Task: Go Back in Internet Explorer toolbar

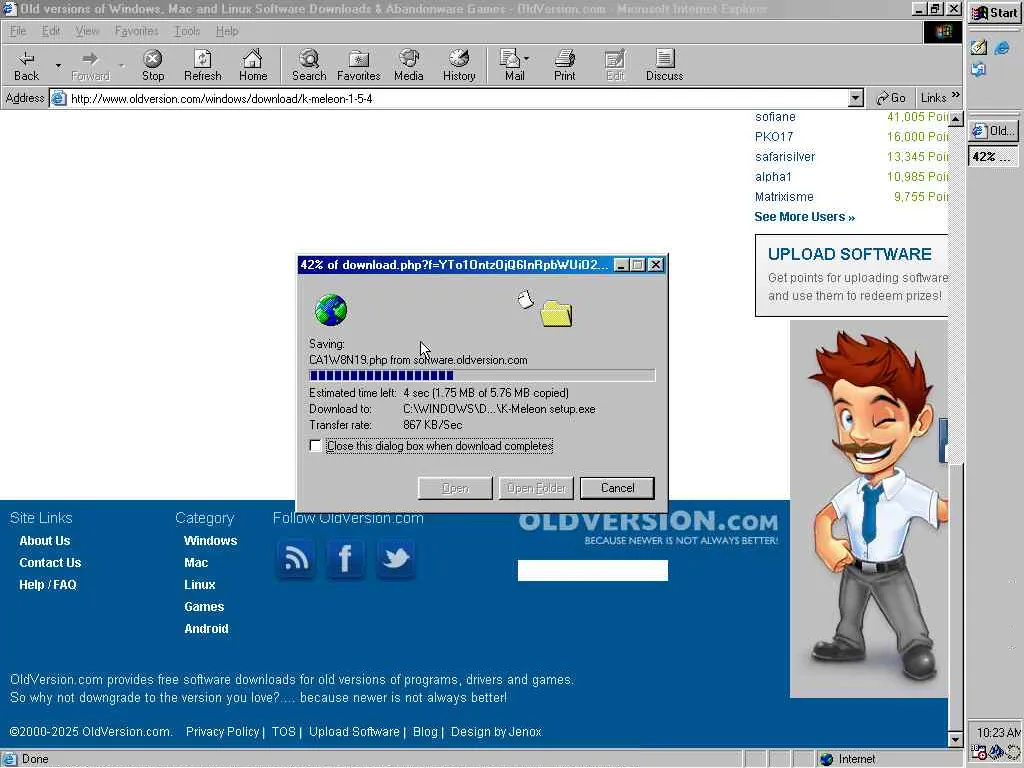Action: coord(26,65)
